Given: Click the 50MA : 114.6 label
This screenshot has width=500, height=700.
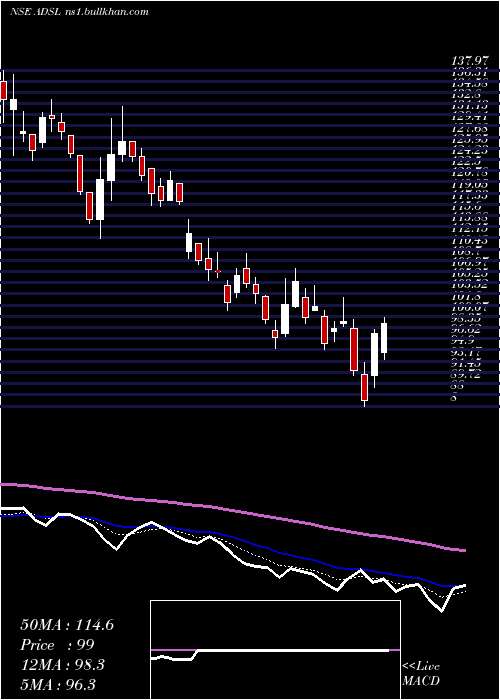Looking at the screenshot, I should pyautogui.click(x=67, y=625).
